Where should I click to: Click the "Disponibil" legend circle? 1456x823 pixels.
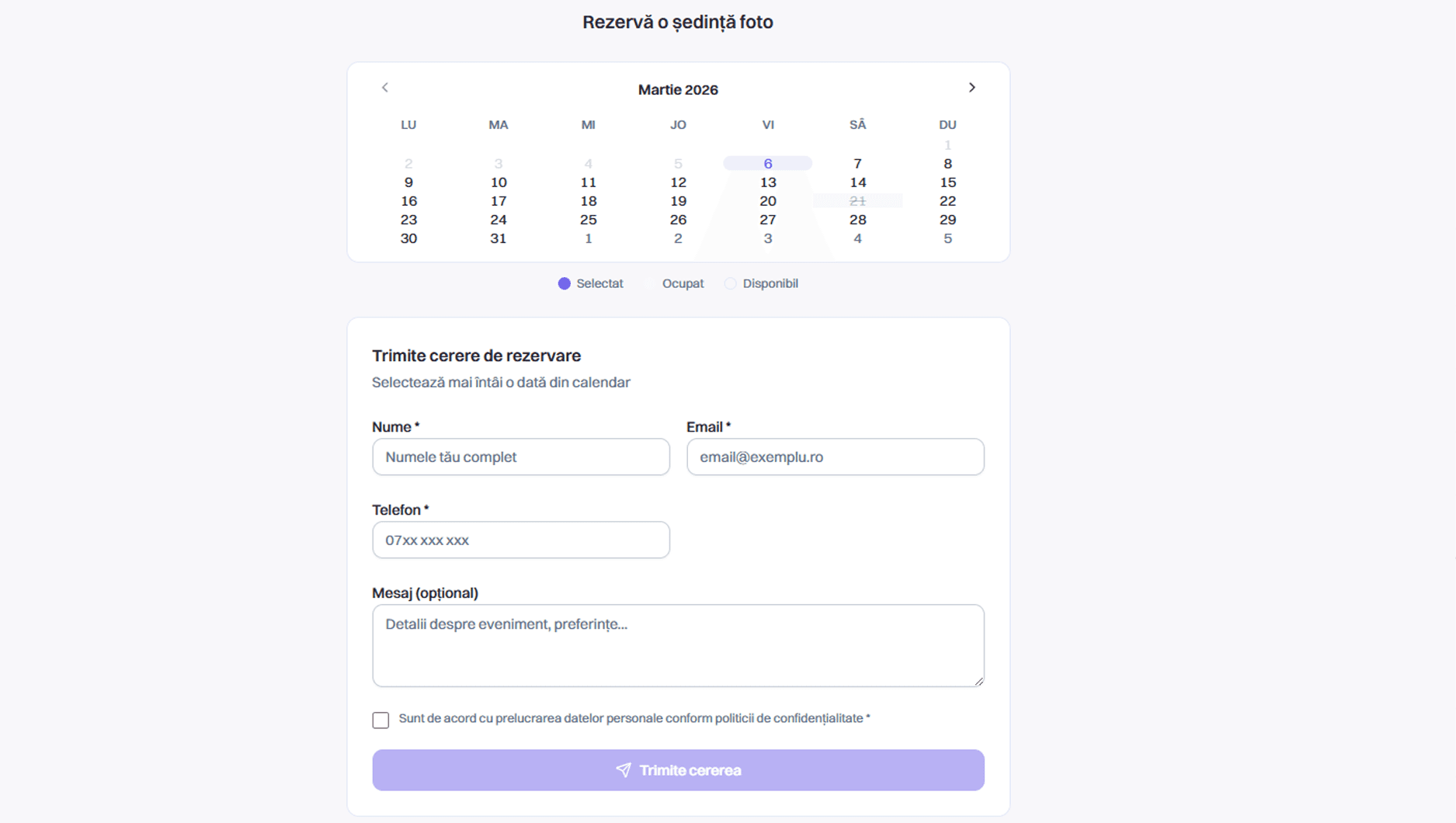click(730, 283)
